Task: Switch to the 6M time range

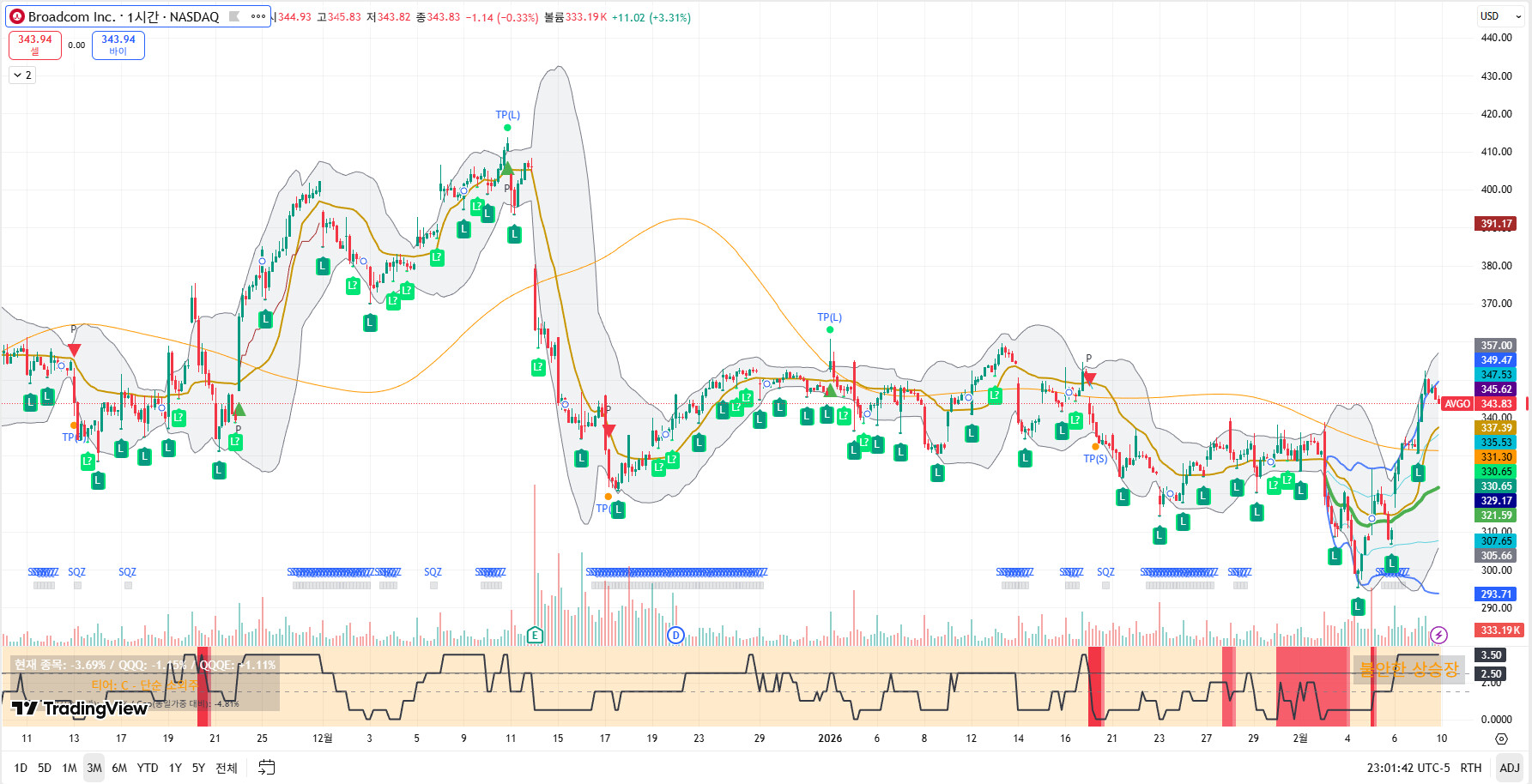Action: tap(119, 768)
